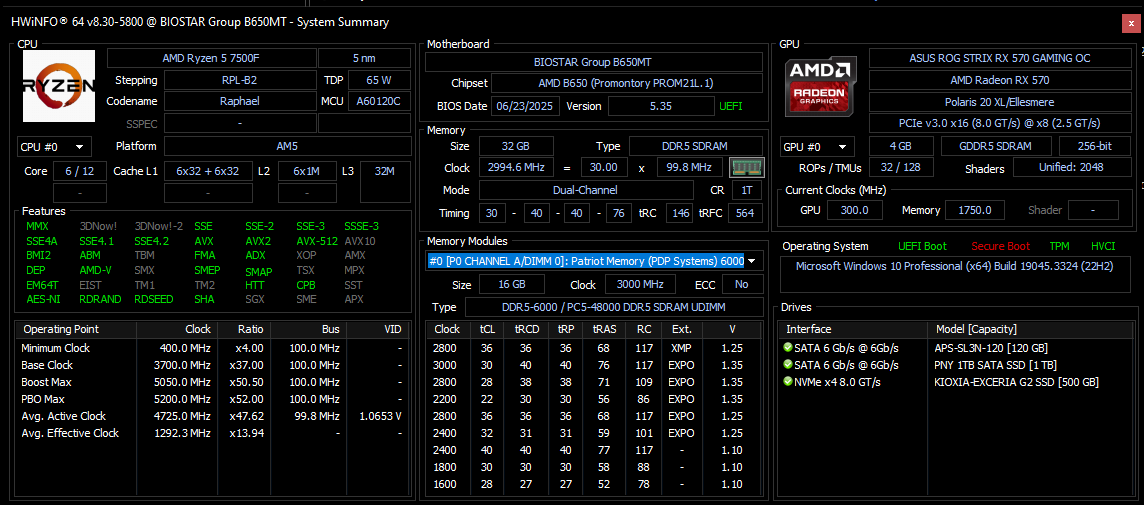Click the DDR5-6000 / PC5-48000 type field
1144x505 pixels.
tap(614, 307)
